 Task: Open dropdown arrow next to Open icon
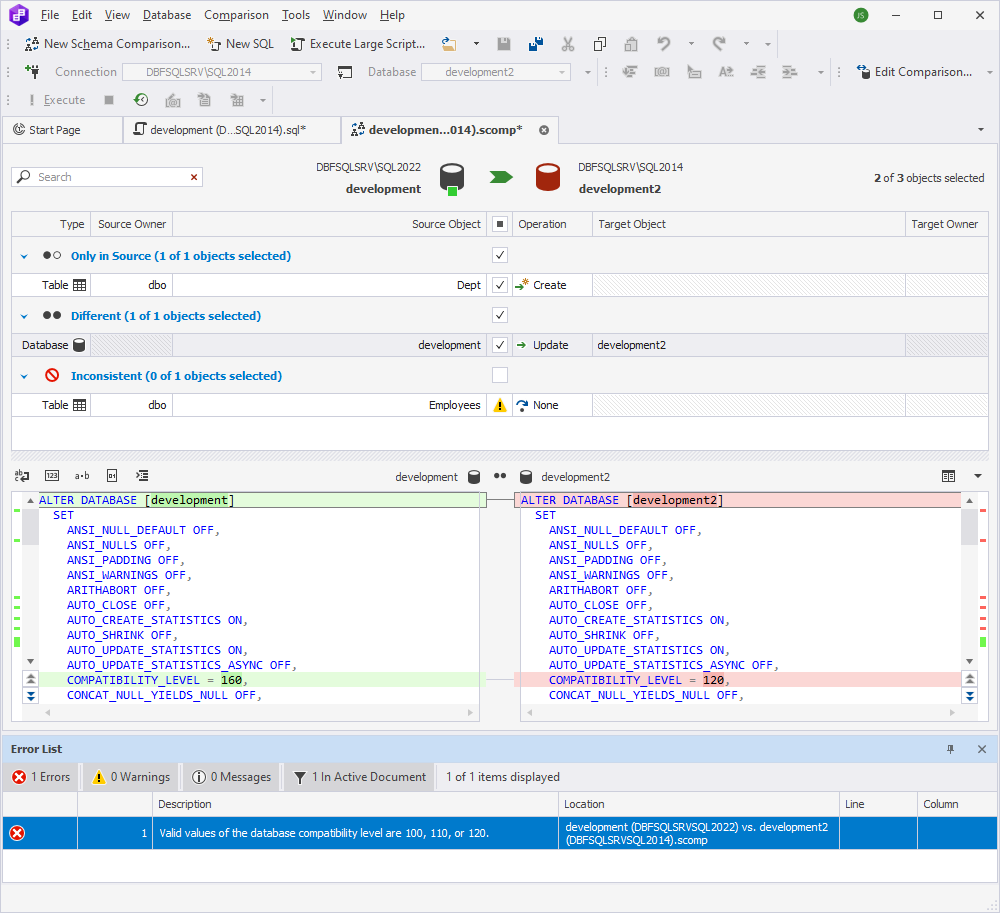tap(476, 44)
